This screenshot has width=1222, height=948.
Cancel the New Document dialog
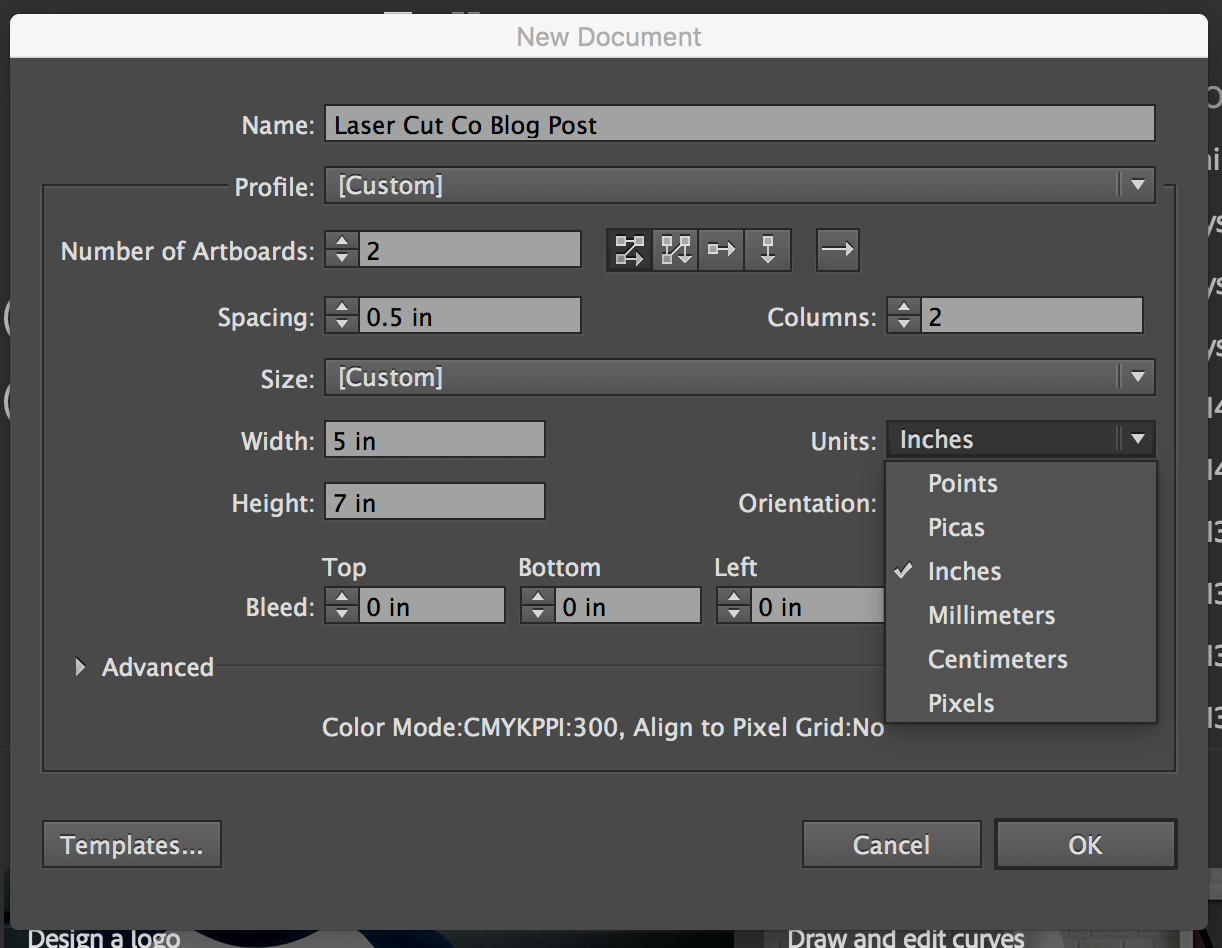click(x=892, y=845)
